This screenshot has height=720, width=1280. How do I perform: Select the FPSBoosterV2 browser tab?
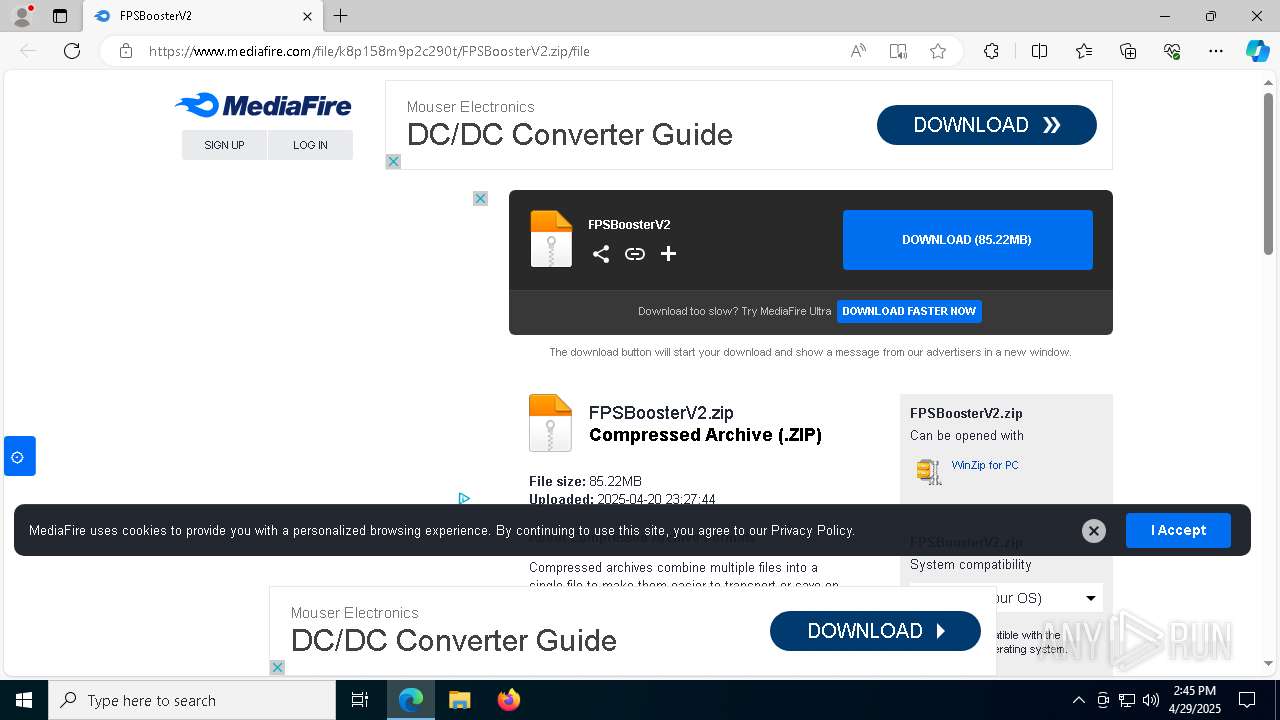(x=202, y=16)
